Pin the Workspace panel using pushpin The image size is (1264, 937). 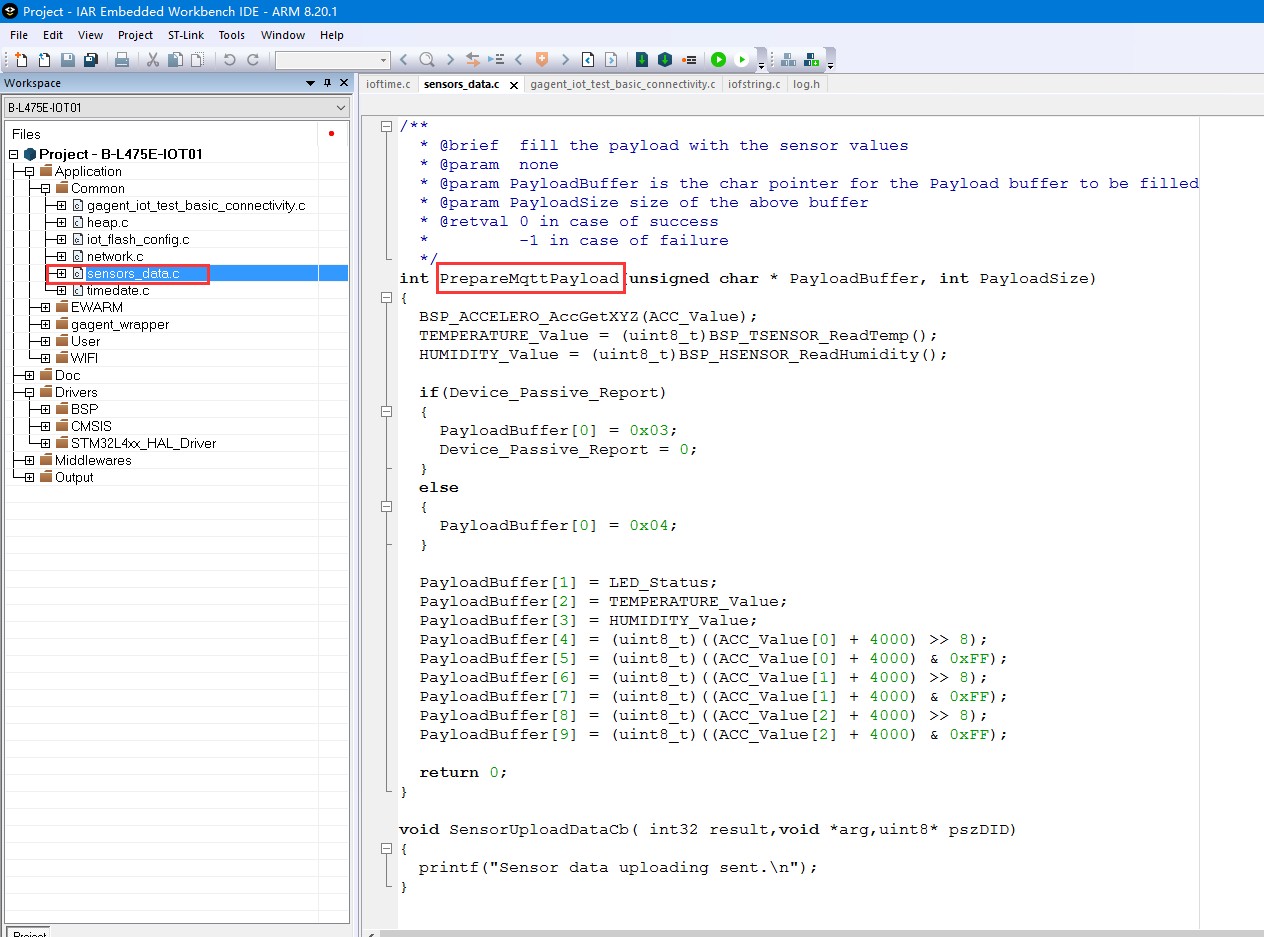[327, 83]
